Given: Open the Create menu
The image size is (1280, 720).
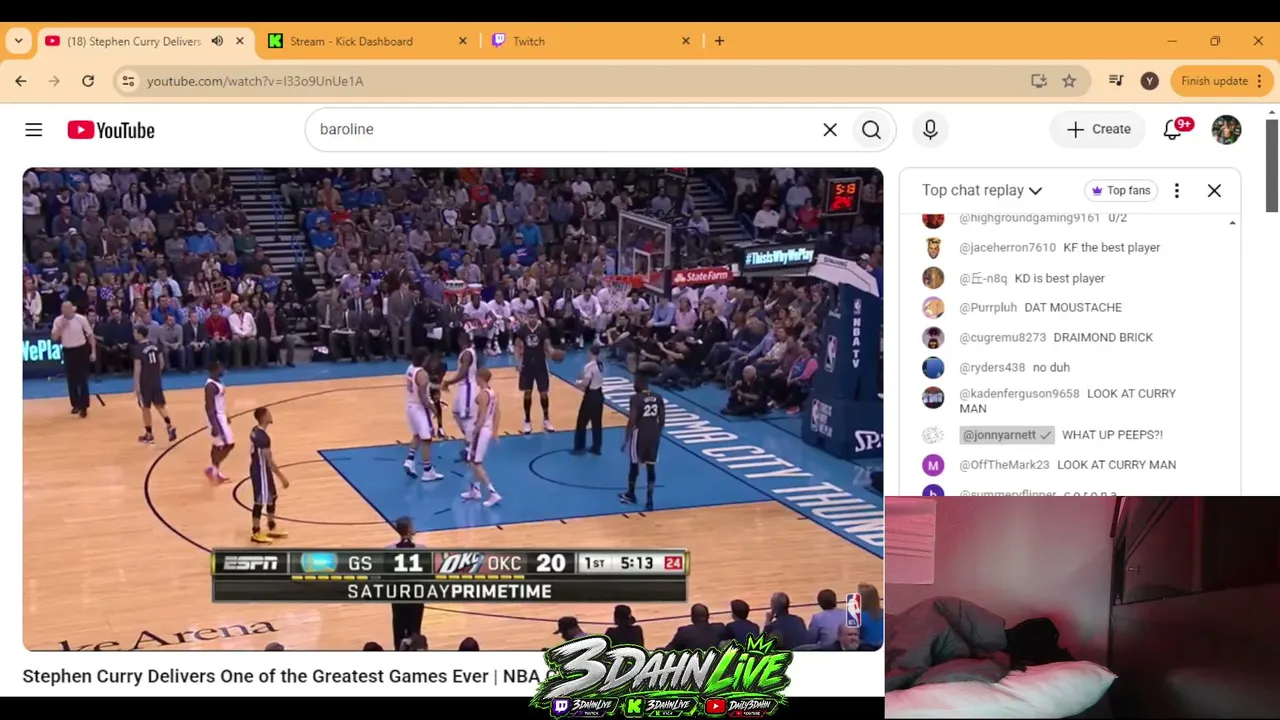Looking at the screenshot, I should tap(1098, 130).
